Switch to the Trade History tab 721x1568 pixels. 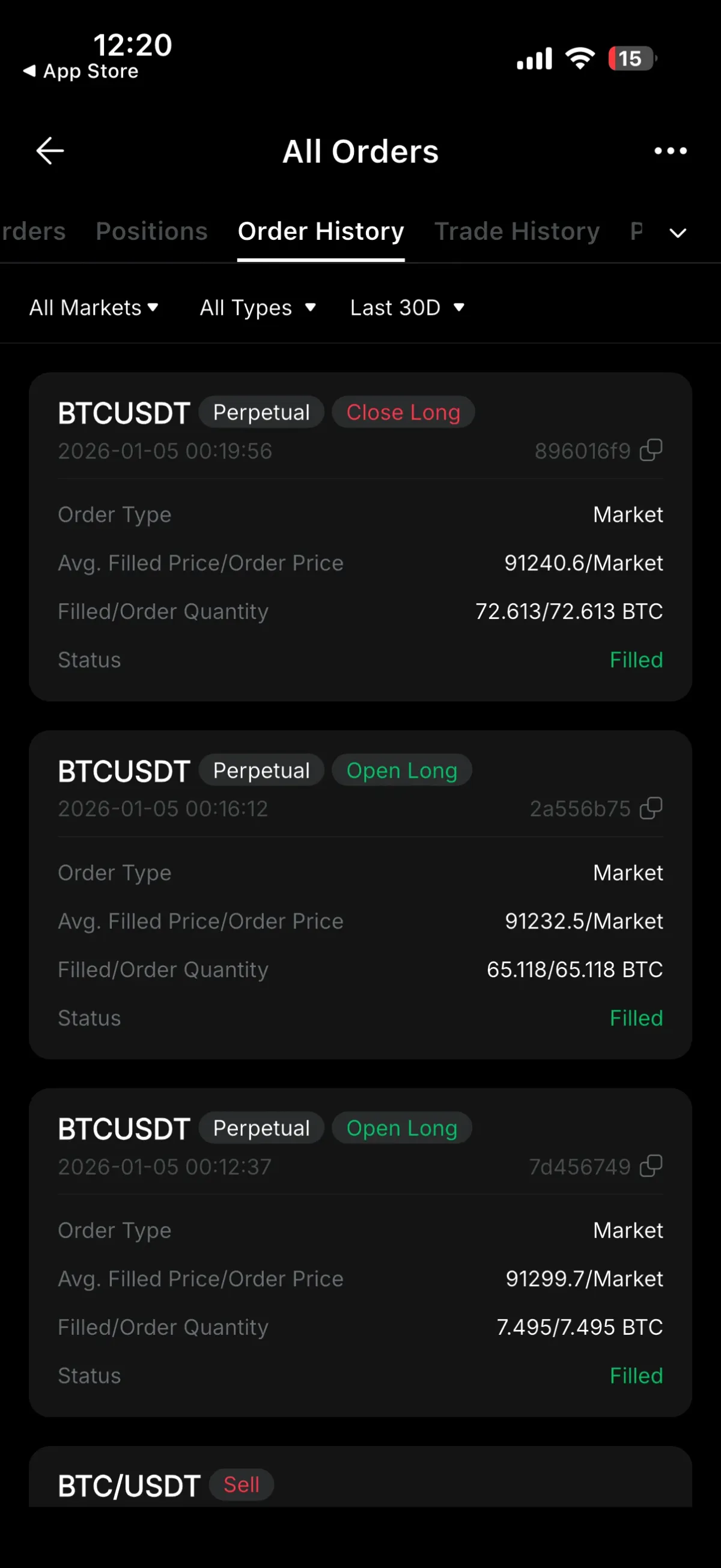click(x=517, y=231)
